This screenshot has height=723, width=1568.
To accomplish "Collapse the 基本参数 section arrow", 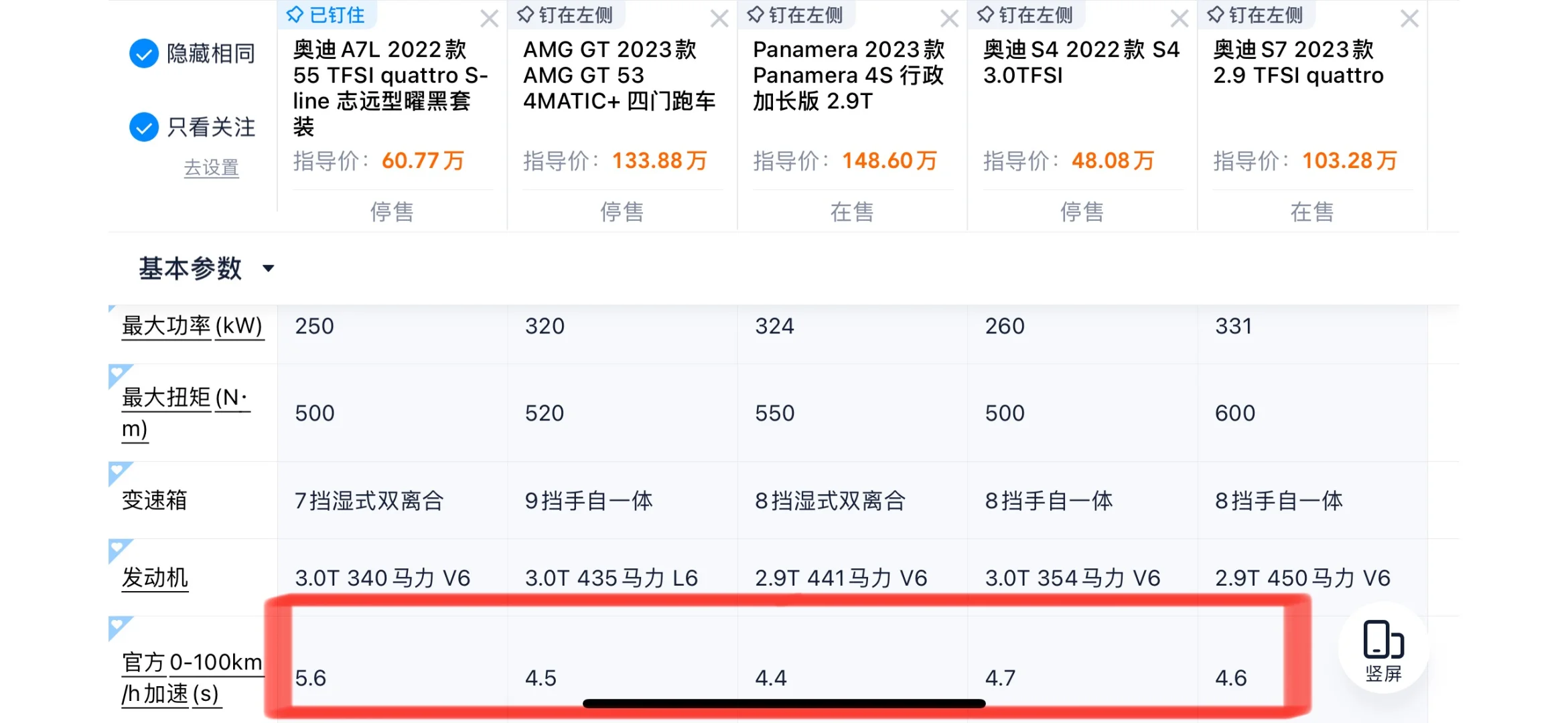I will click(269, 269).
